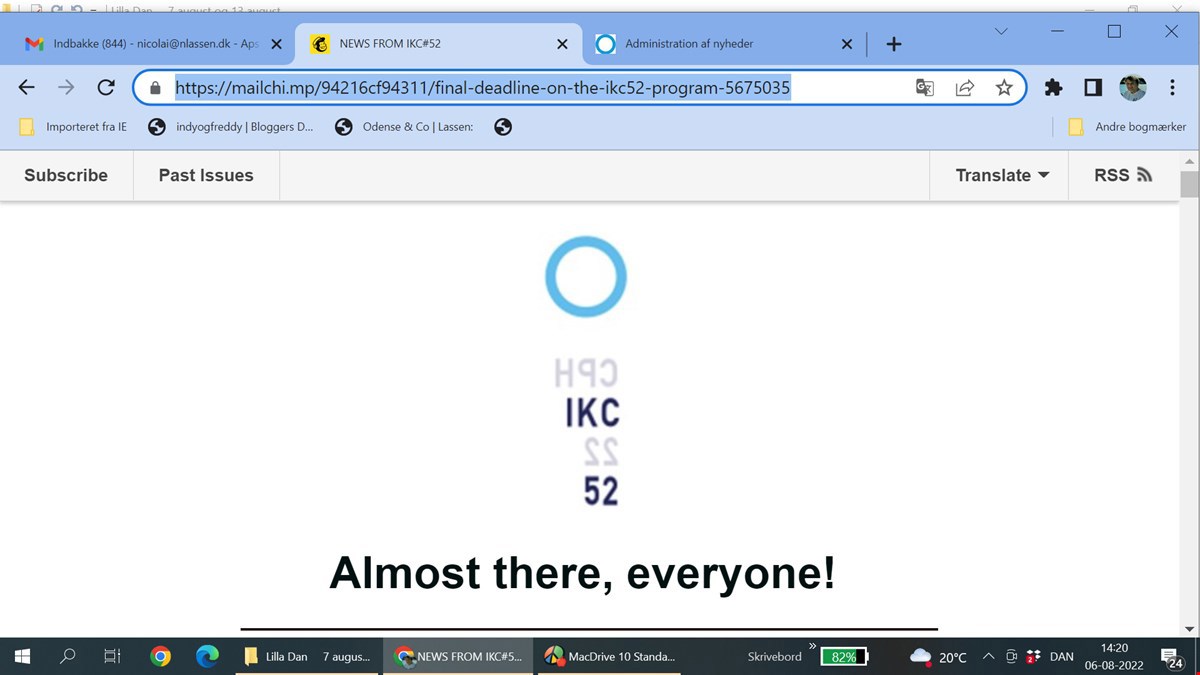Launch Chrome from pinned taskbar icon

(160, 657)
